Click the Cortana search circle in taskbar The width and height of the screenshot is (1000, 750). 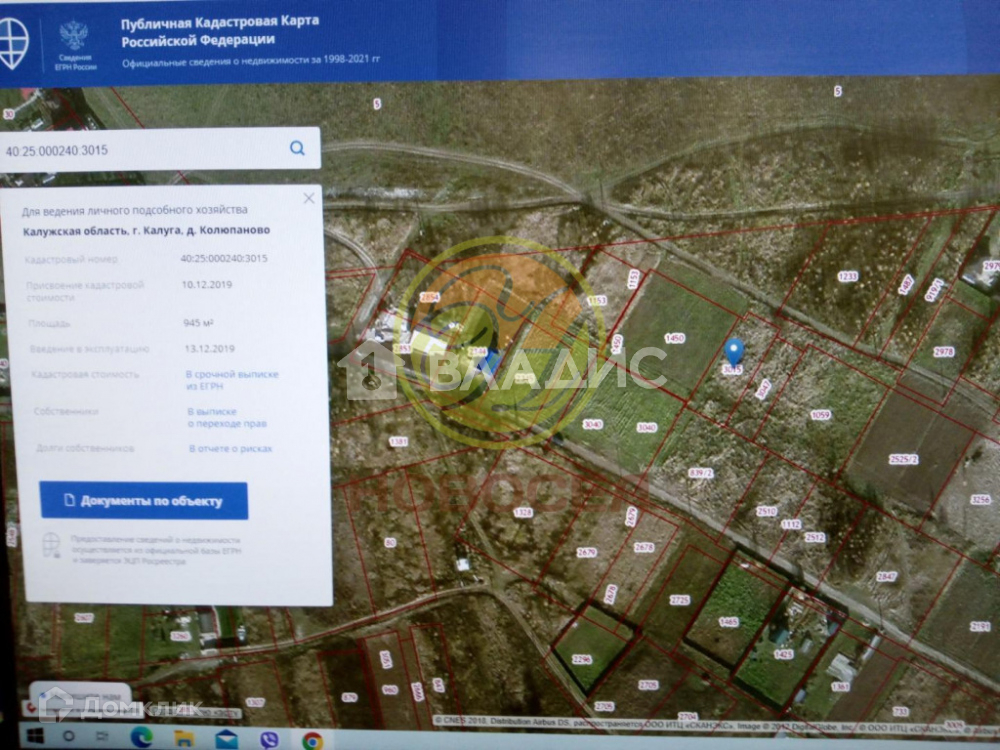point(70,737)
